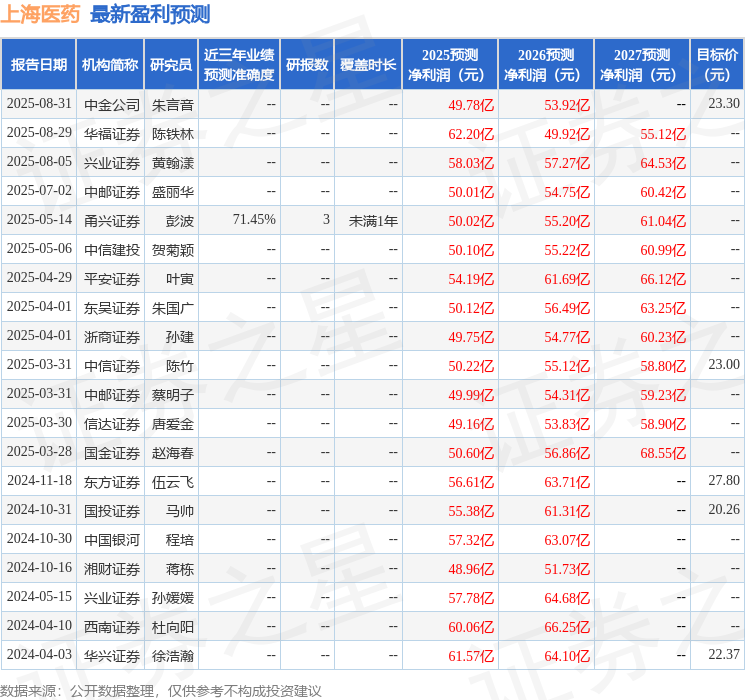Click the 中金公司 institution cell
The image size is (745, 700).
click(112, 105)
